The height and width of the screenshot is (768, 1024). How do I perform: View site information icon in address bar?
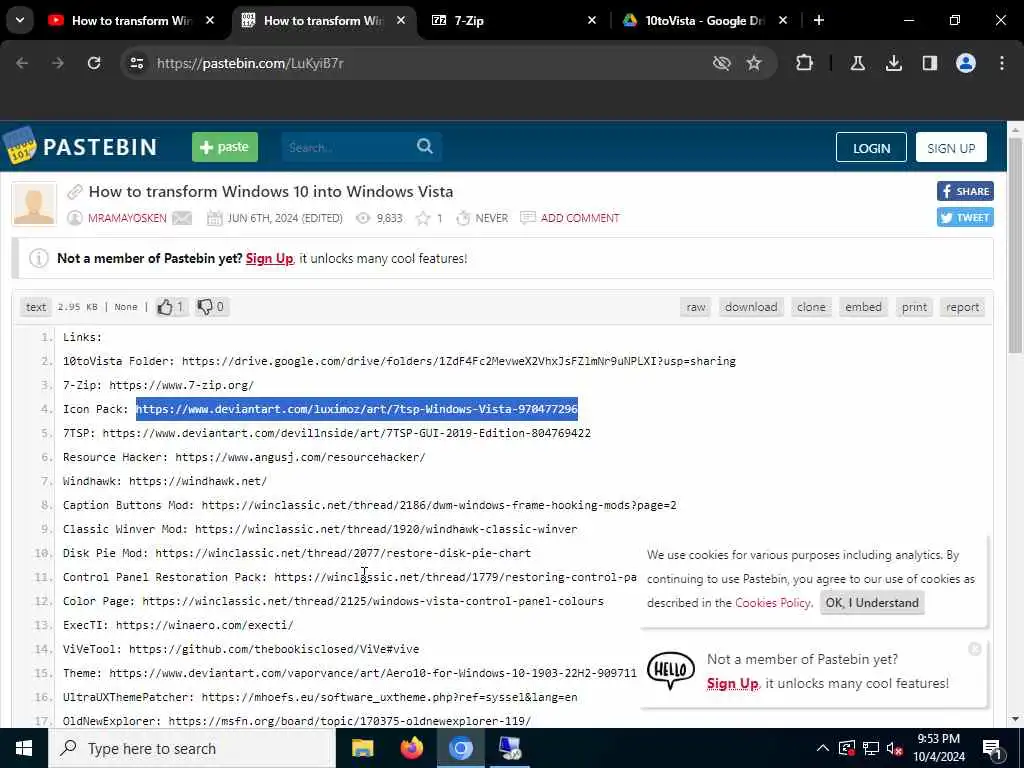pyautogui.click(x=136, y=63)
